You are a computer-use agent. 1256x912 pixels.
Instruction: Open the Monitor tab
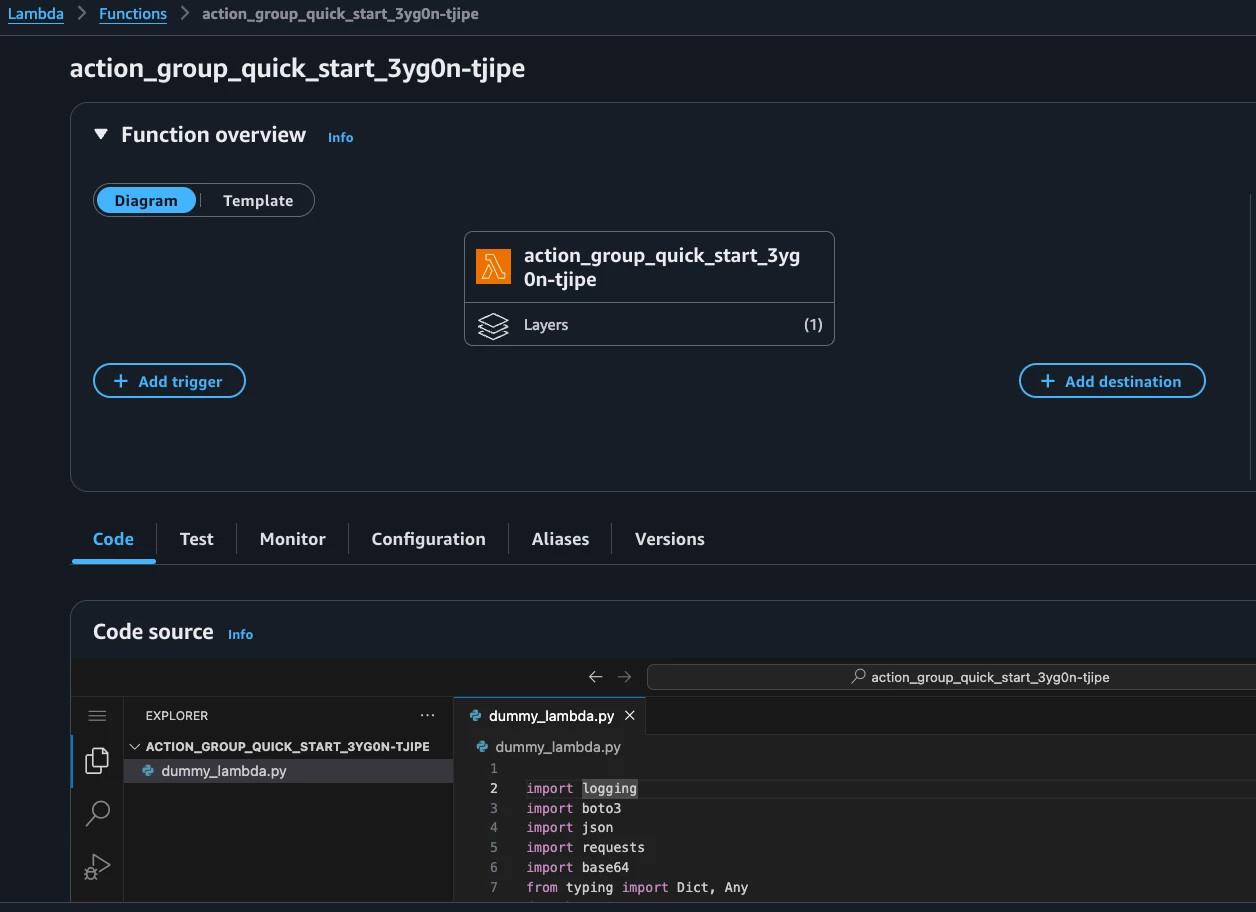(x=293, y=539)
